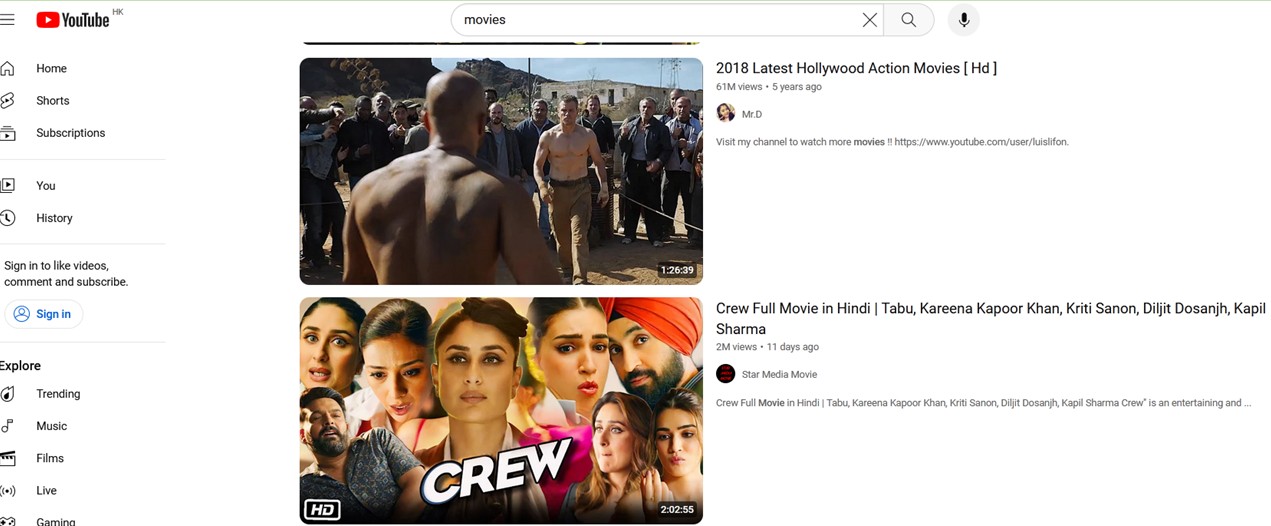Click the 1:26:39 duration badge
Viewport: 1271px width, 526px height.
click(678, 270)
